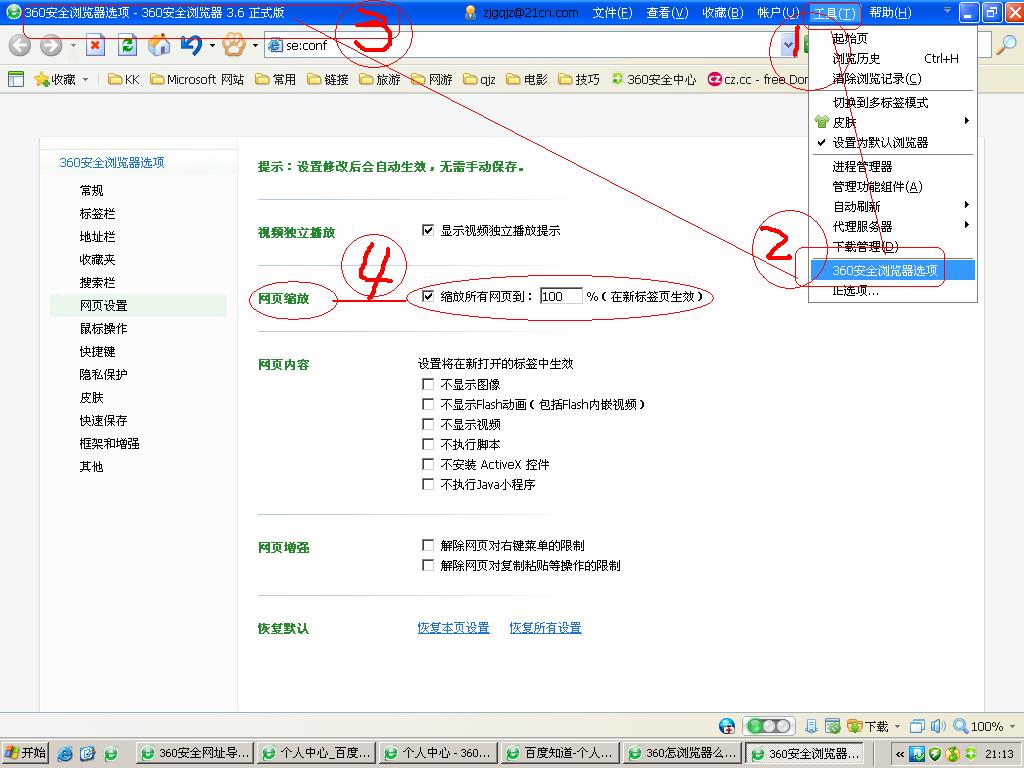
Task: Click the green shield tray icon
Action: click(x=935, y=754)
